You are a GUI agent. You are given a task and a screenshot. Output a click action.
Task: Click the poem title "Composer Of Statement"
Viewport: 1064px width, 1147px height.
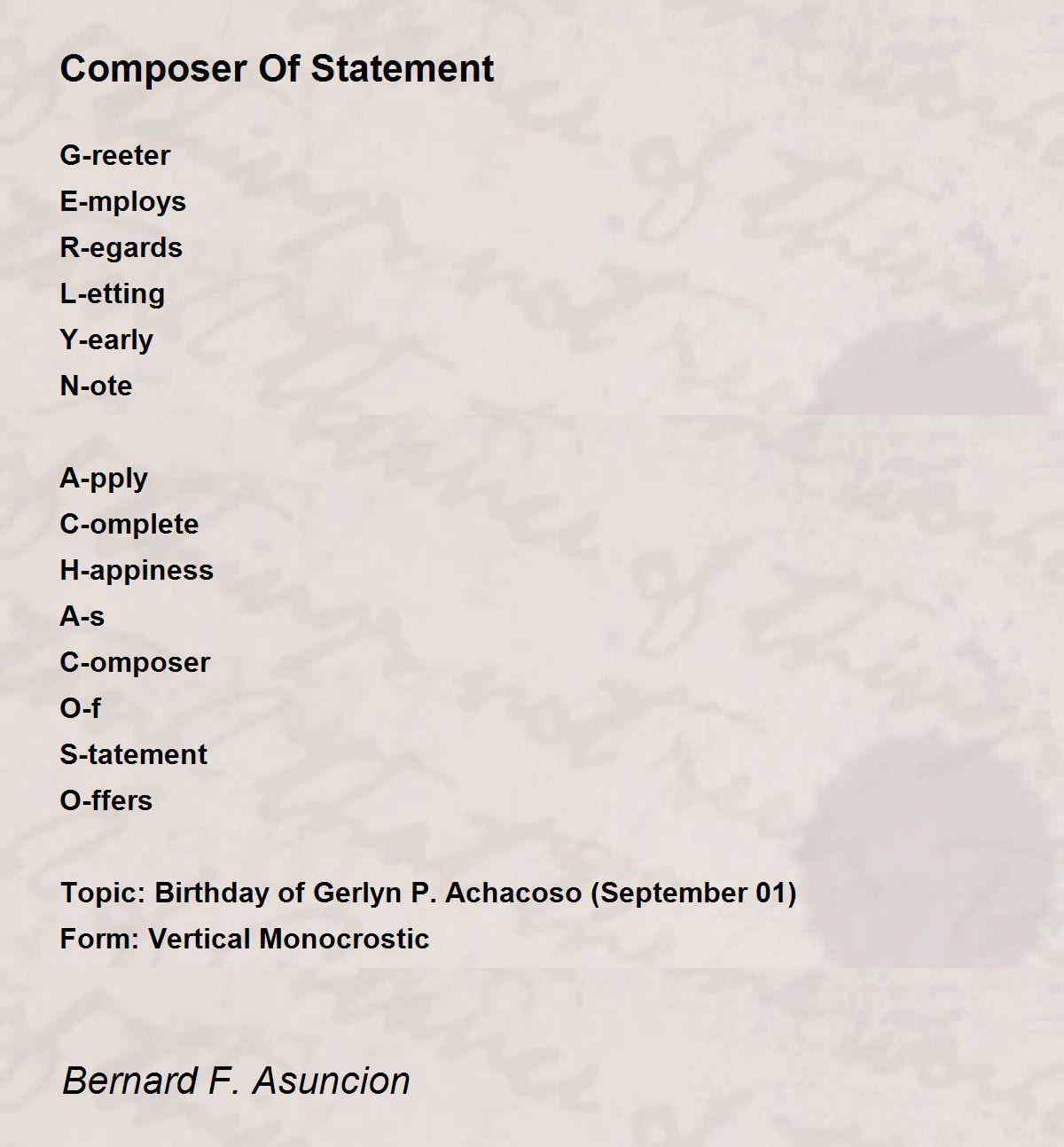[x=277, y=69]
